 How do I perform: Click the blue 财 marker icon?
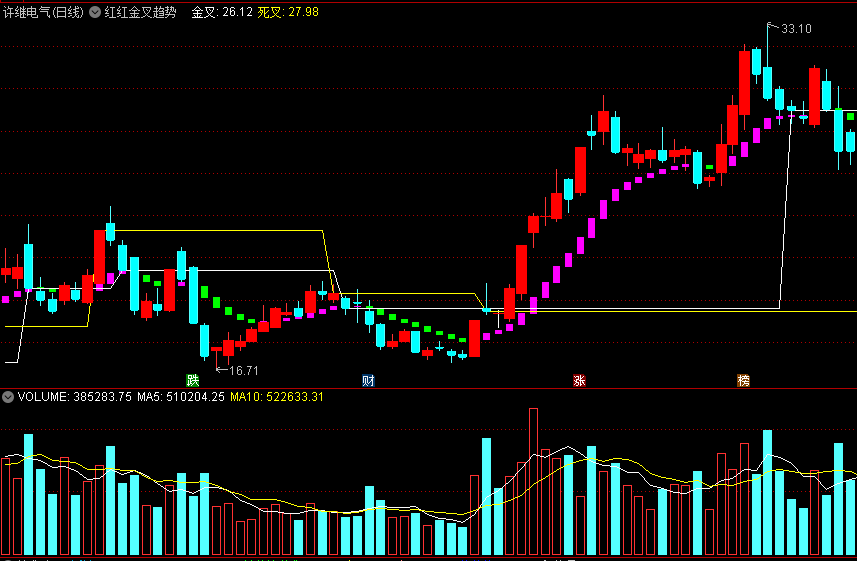point(368,381)
